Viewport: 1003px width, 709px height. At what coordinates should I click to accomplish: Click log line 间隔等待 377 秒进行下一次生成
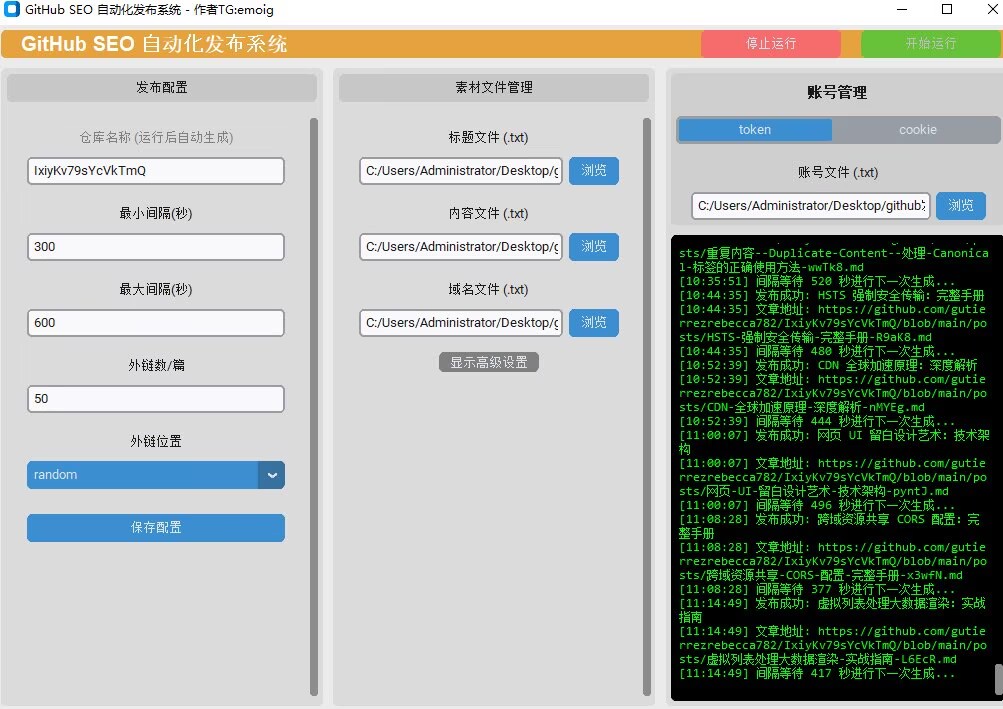[x=817, y=589]
